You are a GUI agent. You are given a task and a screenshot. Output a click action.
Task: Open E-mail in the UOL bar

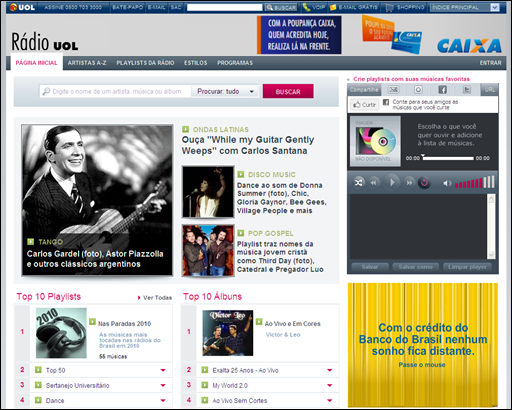coord(157,7)
